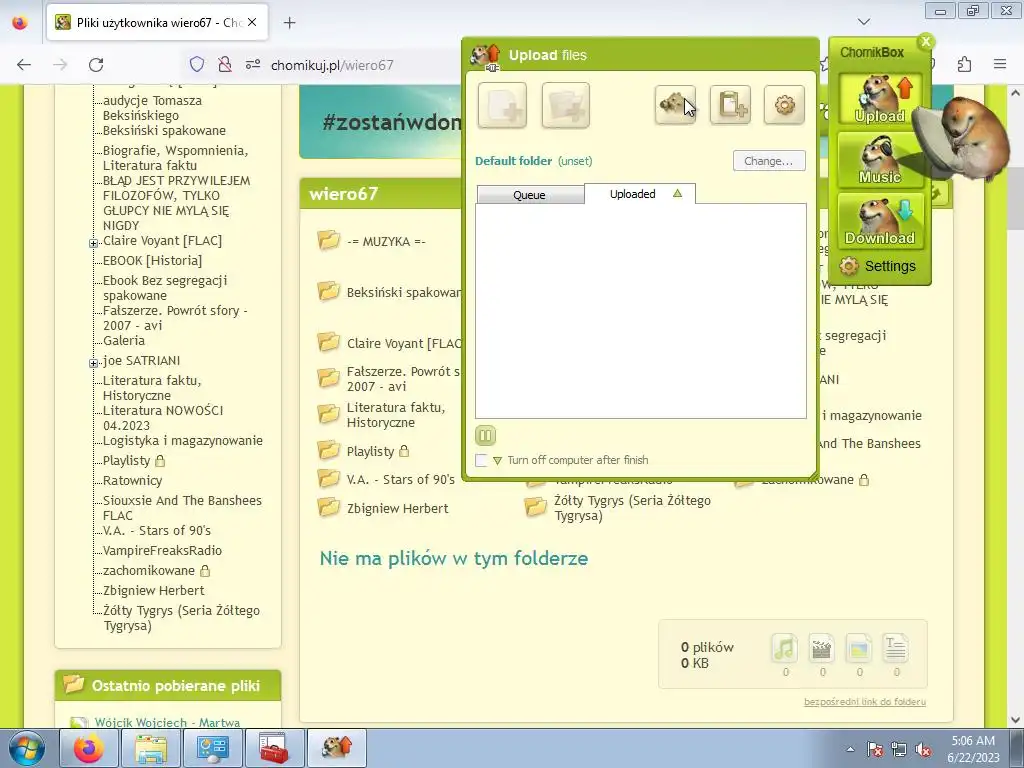The image size is (1024, 768).
Task: Click the Firefox shield tracking protection icon
Action: tap(197, 64)
